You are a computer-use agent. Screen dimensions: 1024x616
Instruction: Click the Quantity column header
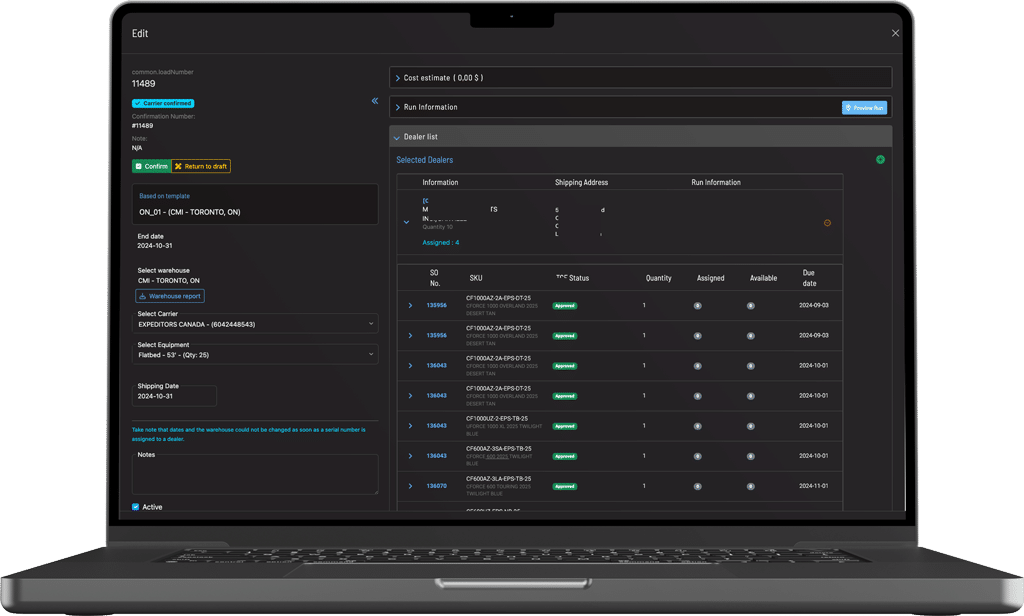point(658,278)
